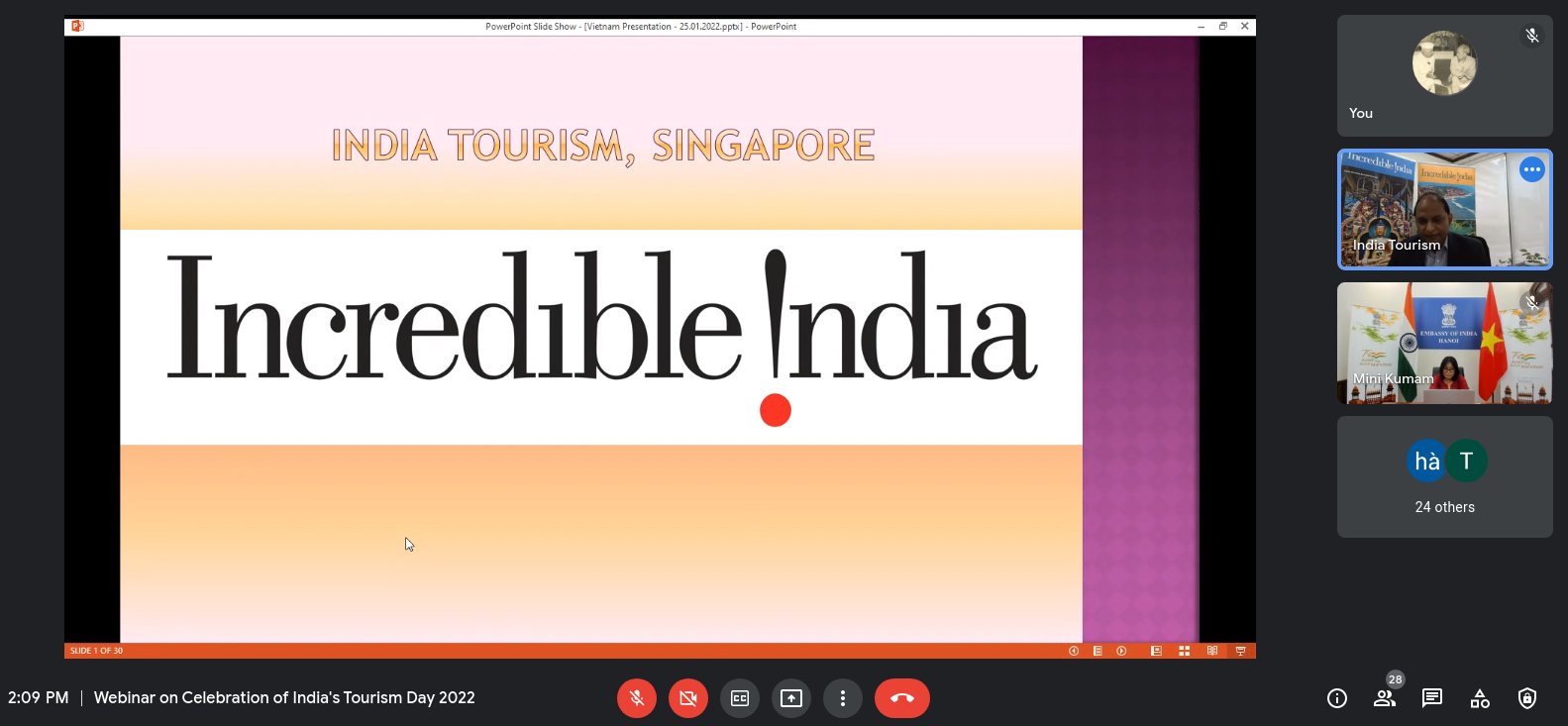This screenshot has height=726, width=1568.
Task: Select the Mini Kumam video tile
Action: coord(1444,343)
